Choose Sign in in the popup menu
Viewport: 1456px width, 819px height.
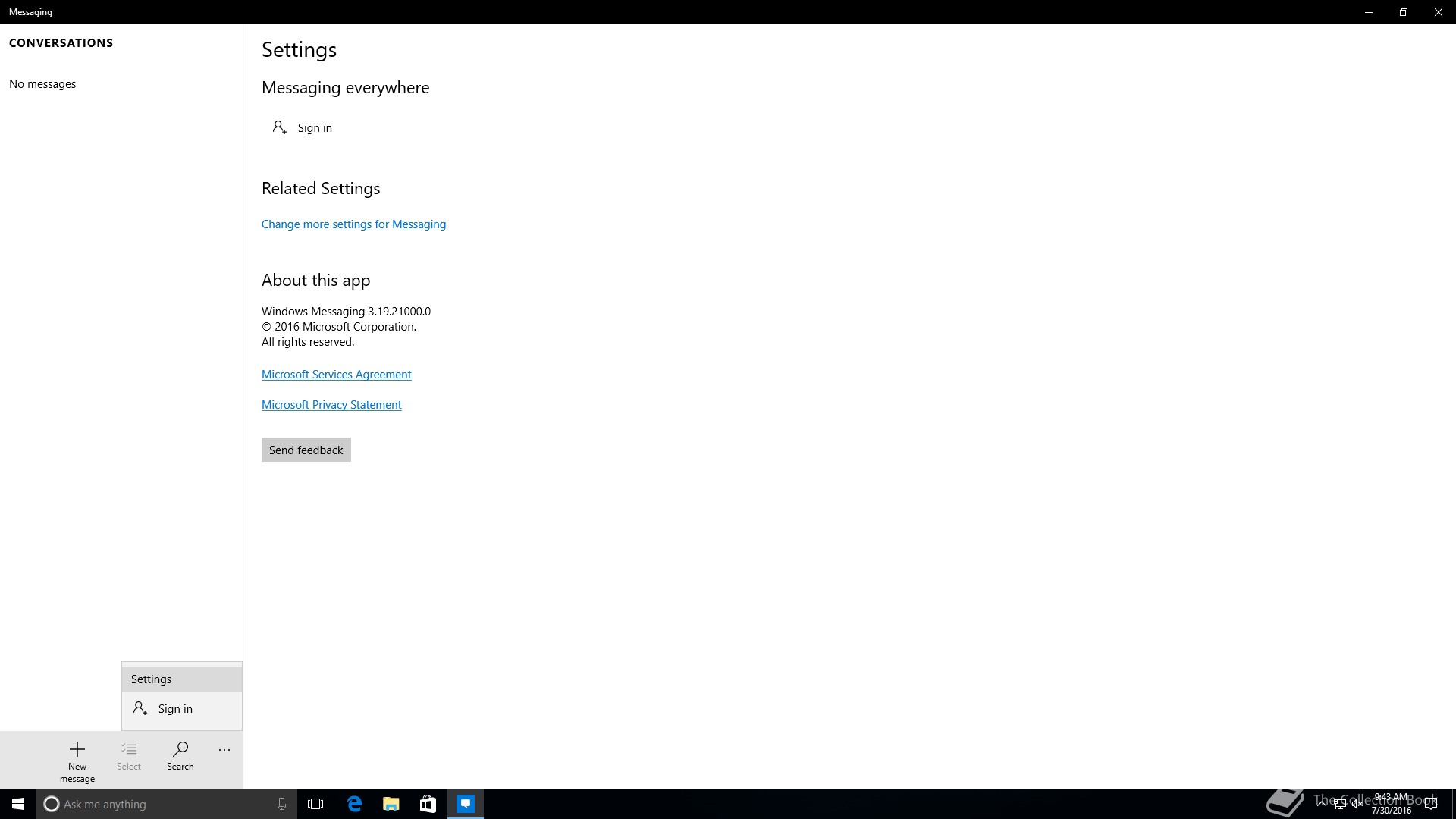tap(182, 709)
